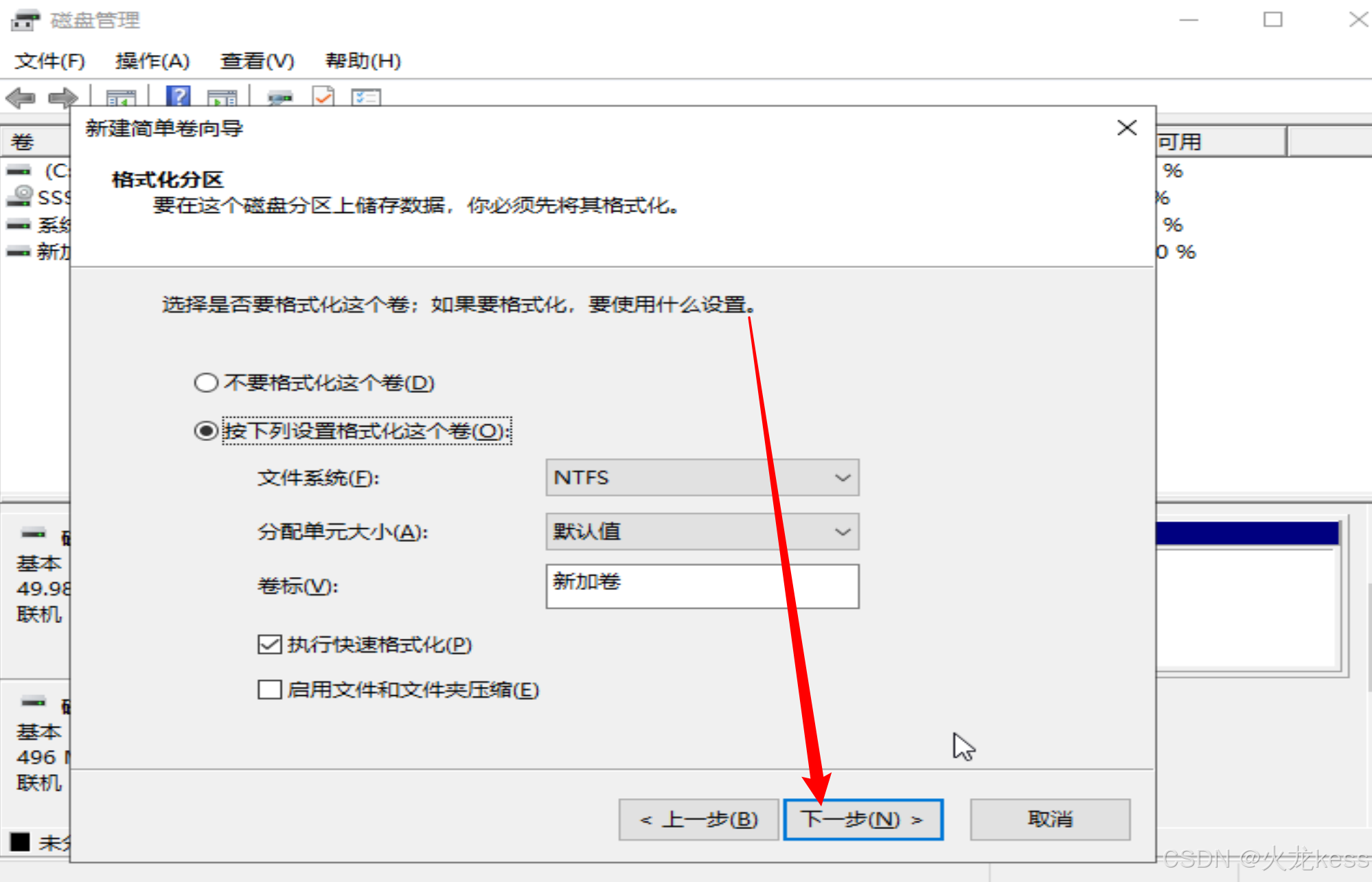Open the 操作(A) menu
The image size is (1372, 882).
click(x=152, y=61)
